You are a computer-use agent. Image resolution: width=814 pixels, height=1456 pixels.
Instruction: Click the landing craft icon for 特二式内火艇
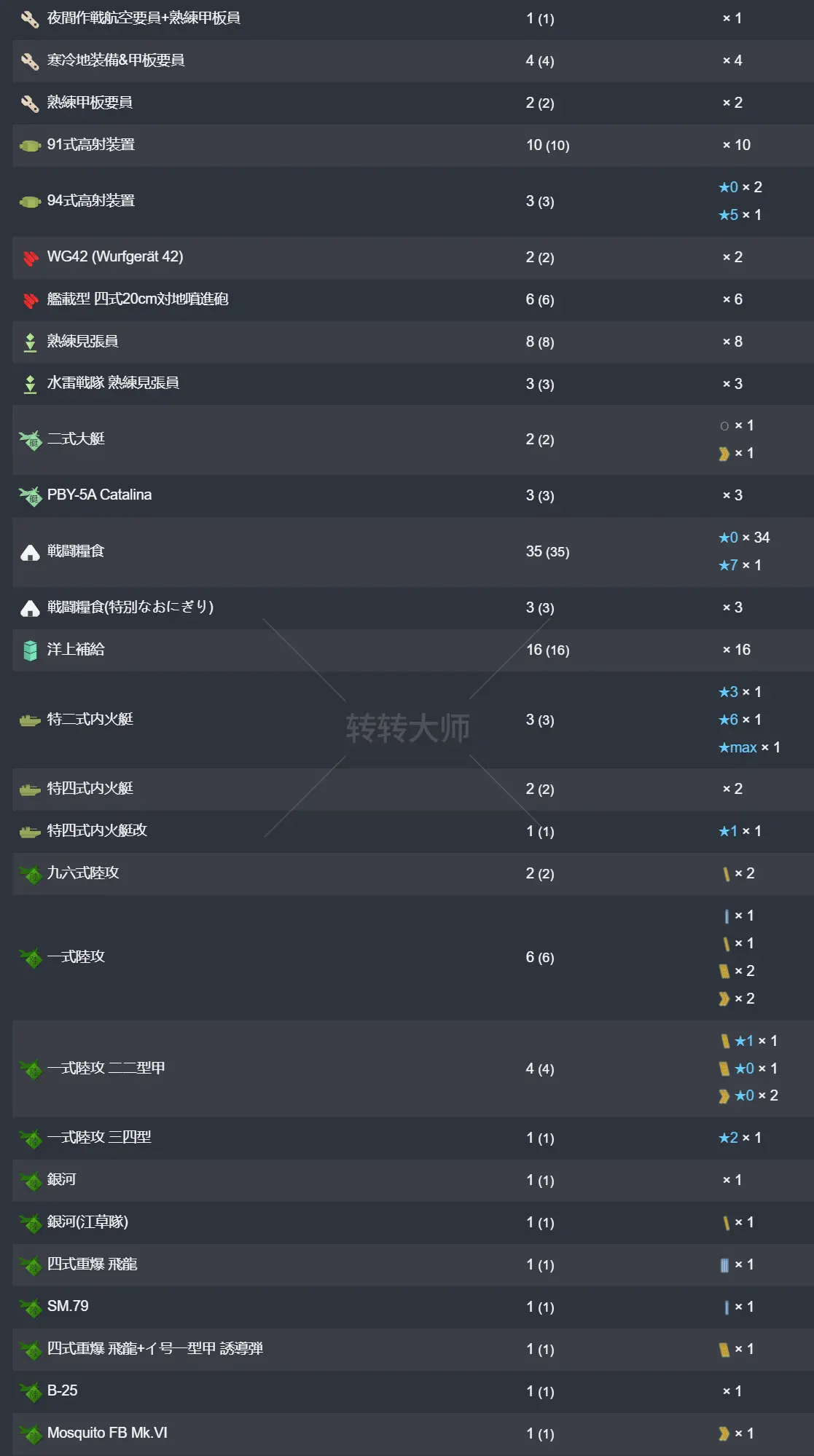(x=29, y=720)
